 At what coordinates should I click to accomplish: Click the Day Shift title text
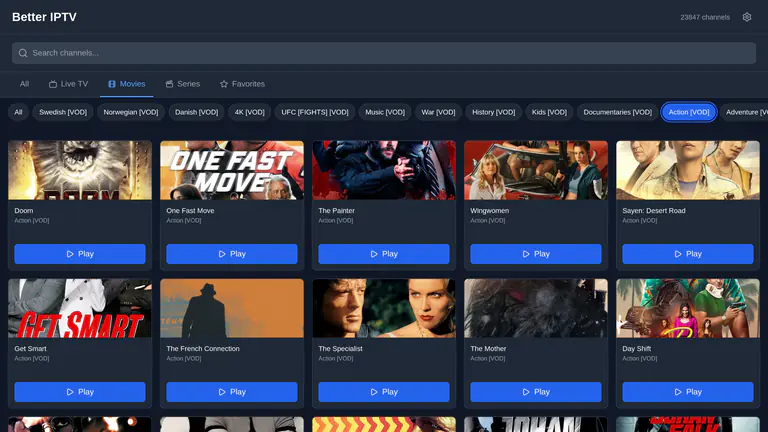(x=637, y=349)
